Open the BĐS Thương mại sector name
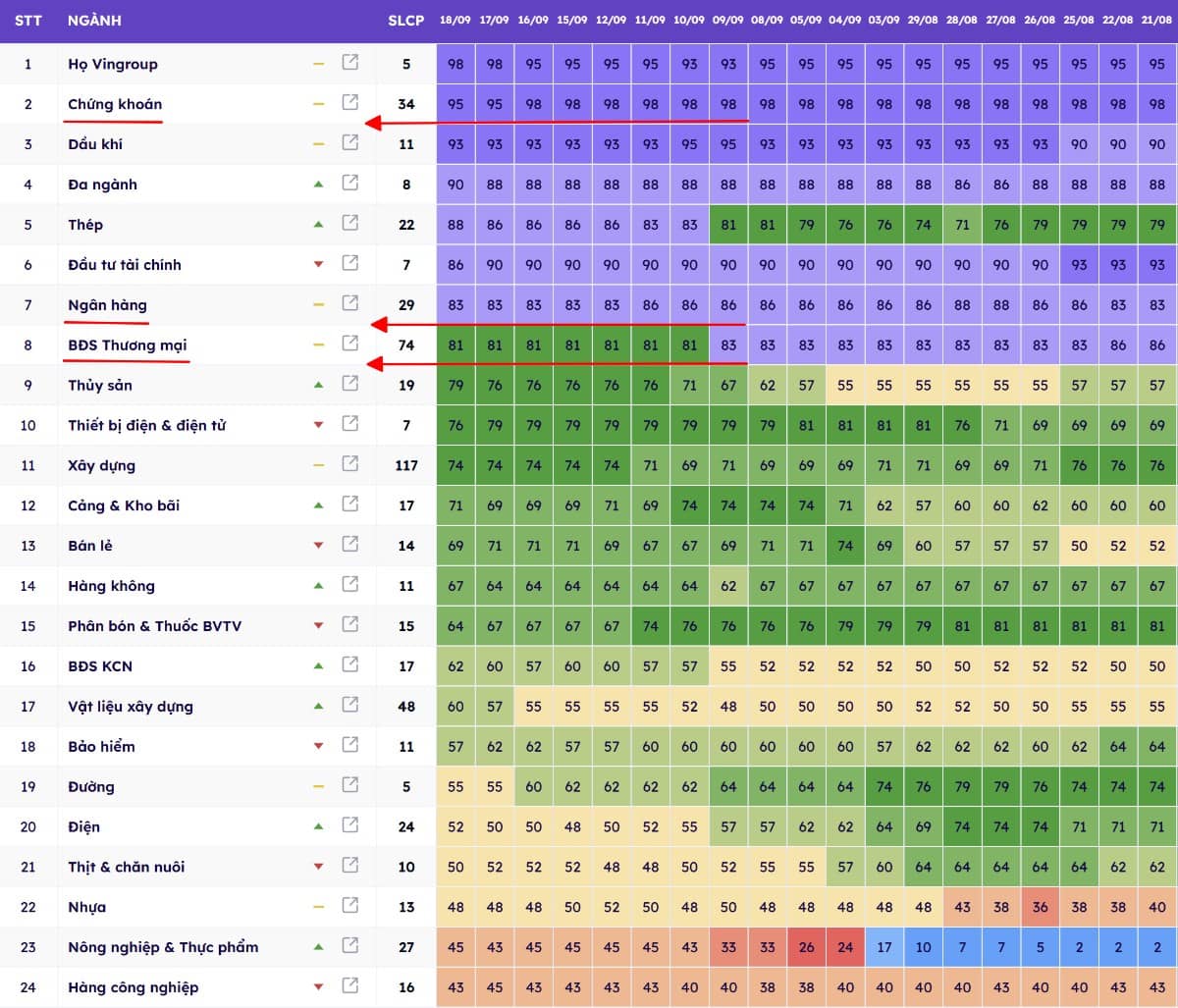 (127, 345)
